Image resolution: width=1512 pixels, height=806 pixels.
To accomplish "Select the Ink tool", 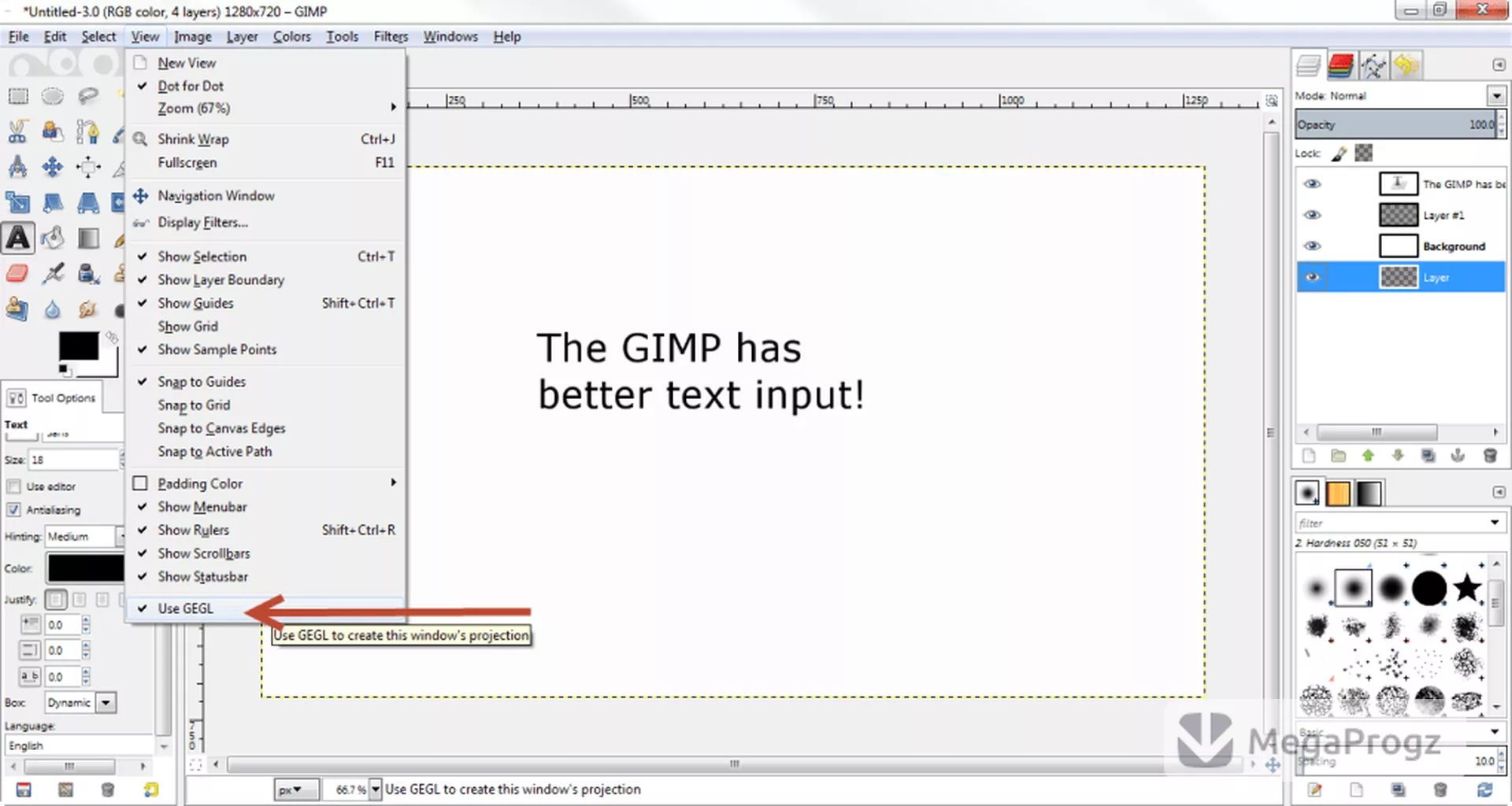I will [88, 274].
